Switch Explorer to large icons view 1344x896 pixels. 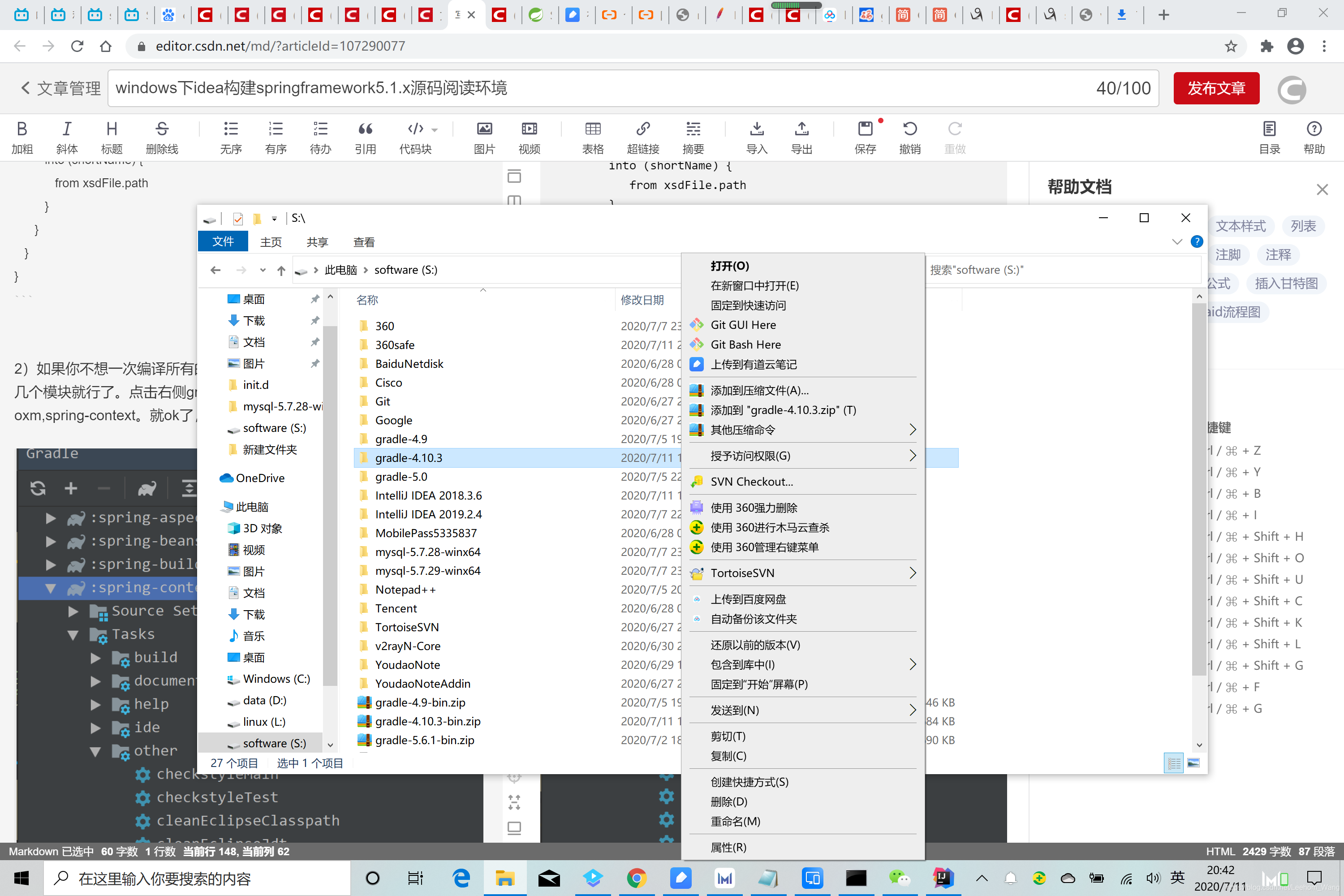pos(1194,763)
